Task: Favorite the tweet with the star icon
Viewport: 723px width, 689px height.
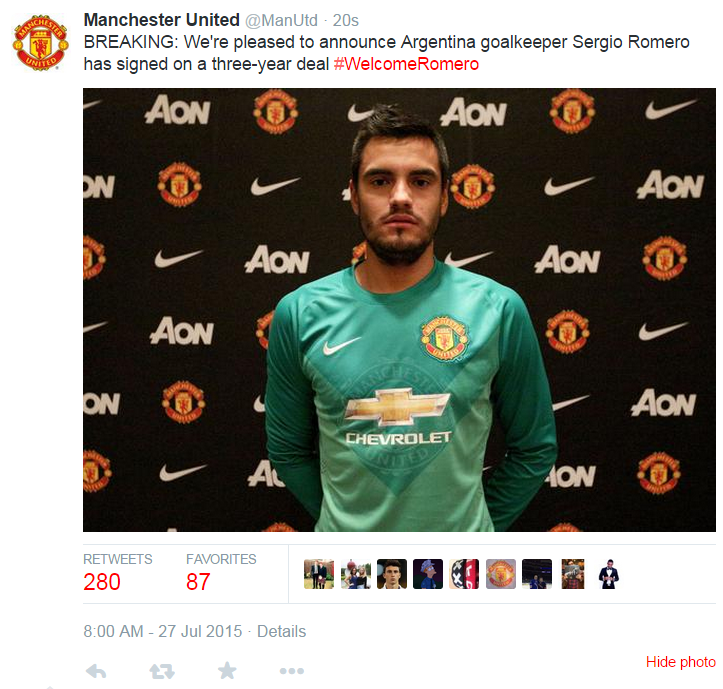Action: coord(227,671)
